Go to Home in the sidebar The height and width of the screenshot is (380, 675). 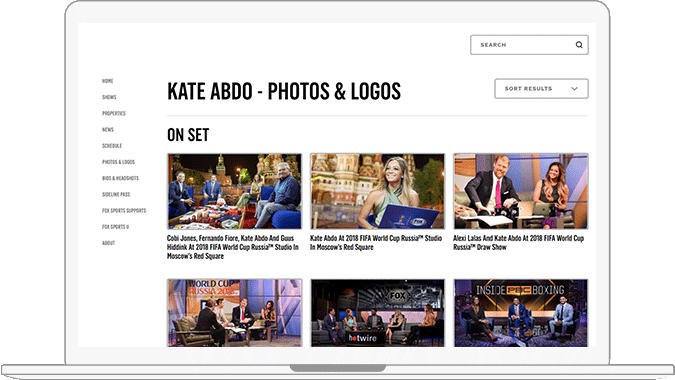108,81
